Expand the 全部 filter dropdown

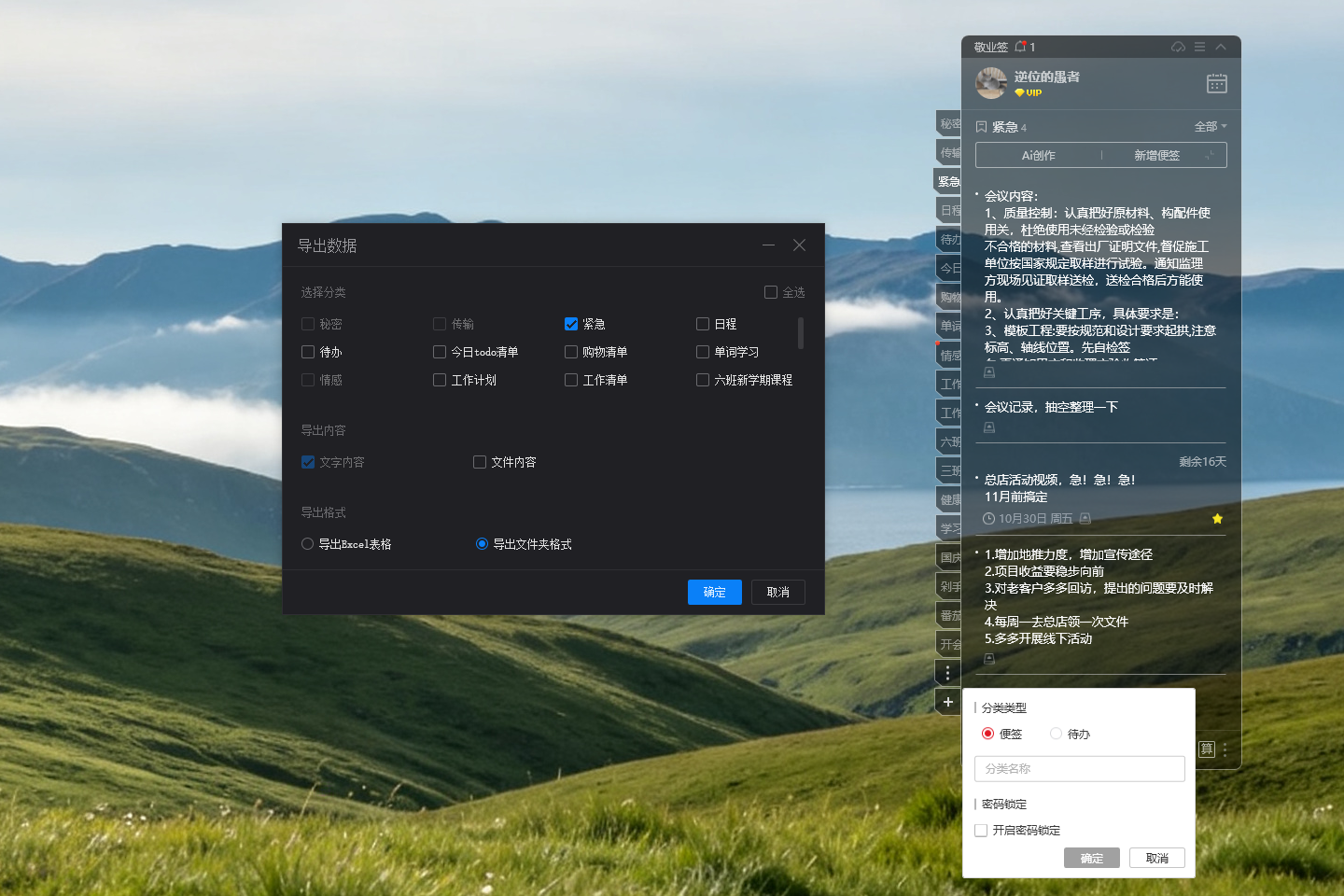coord(1211,127)
